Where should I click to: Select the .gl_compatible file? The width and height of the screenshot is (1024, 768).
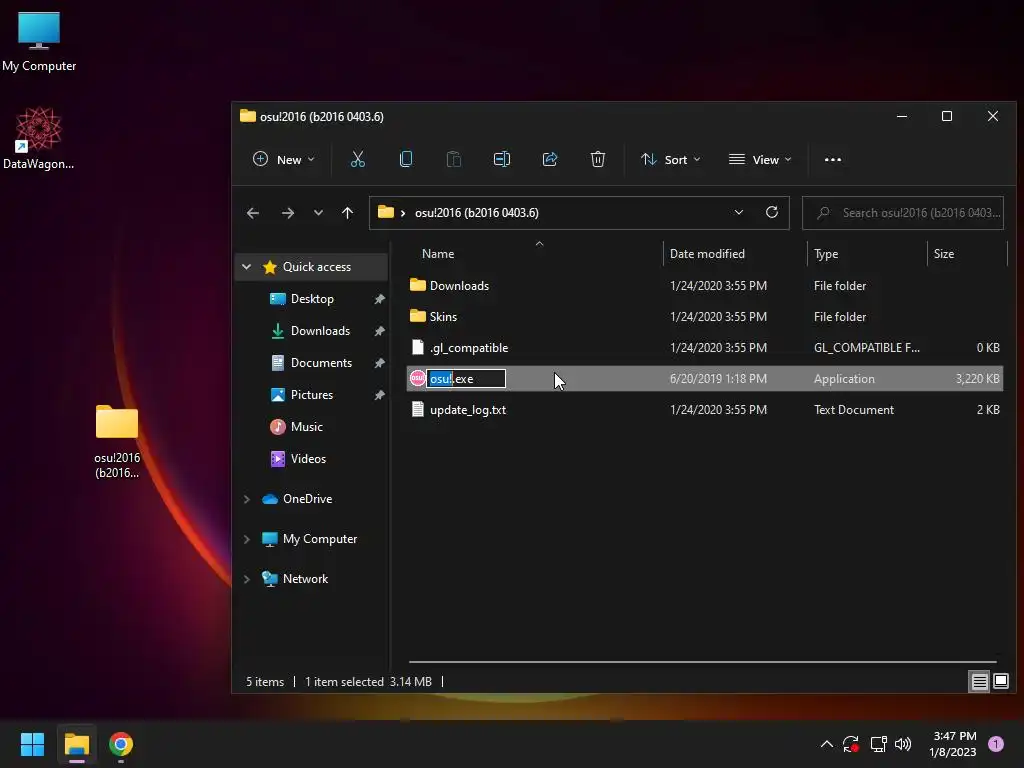click(705, 347)
